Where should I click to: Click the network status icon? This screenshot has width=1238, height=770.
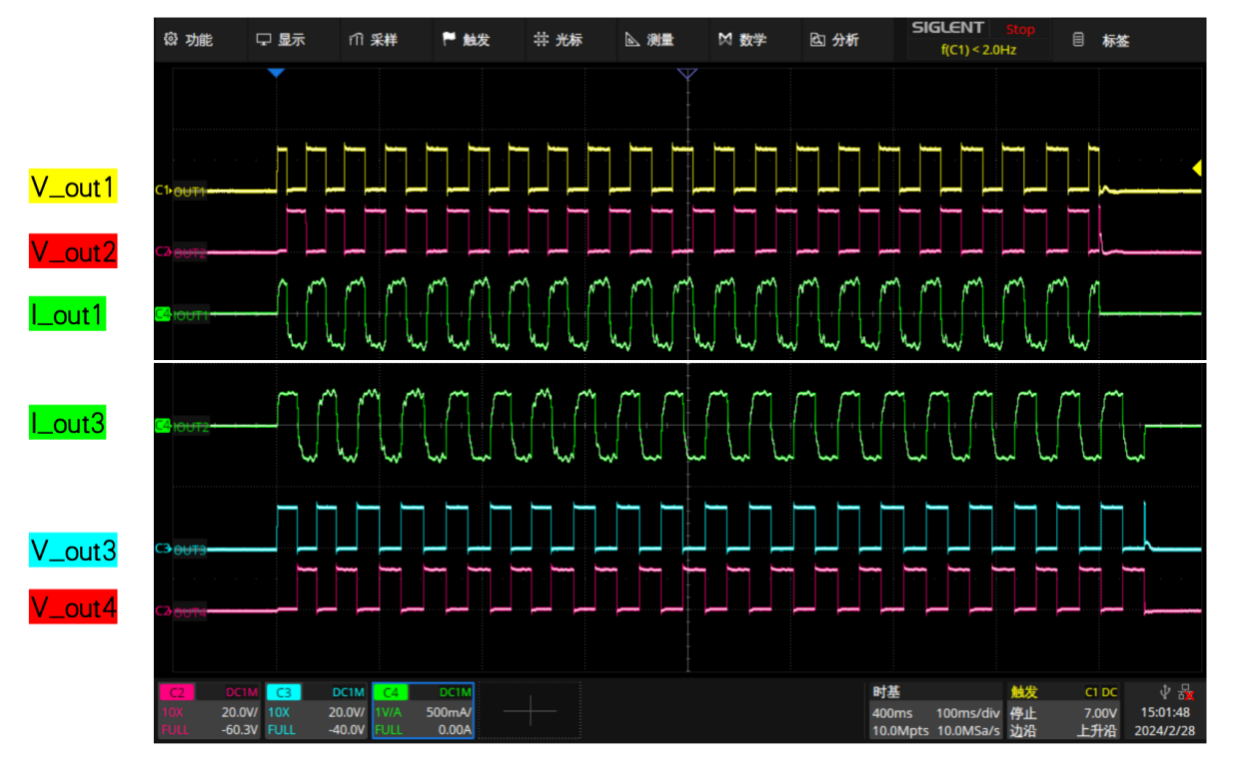[1187, 691]
